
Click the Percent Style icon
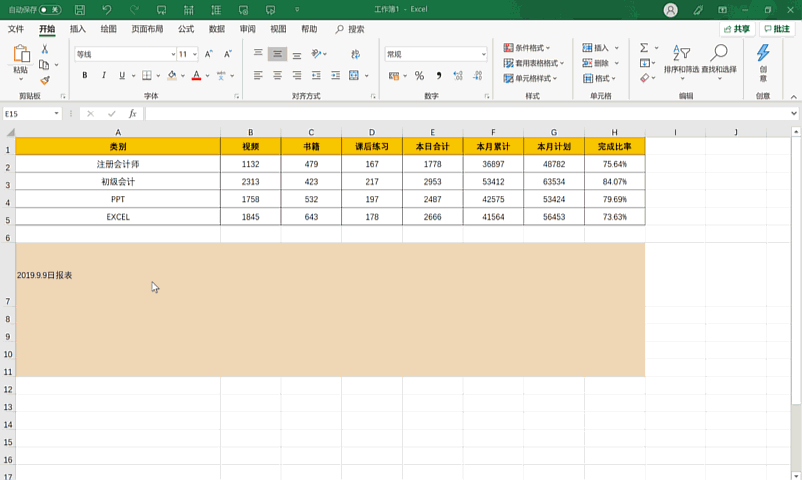point(419,76)
